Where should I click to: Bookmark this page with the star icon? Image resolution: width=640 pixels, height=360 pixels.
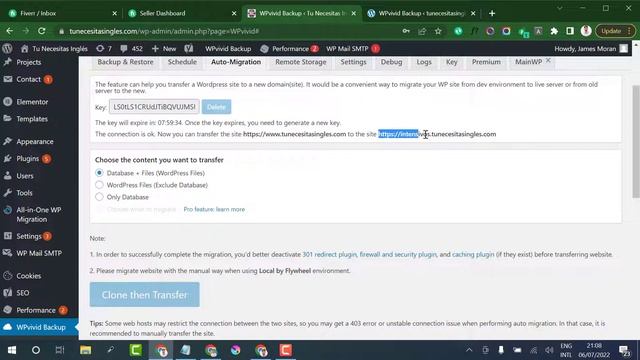(x=438, y=31)
